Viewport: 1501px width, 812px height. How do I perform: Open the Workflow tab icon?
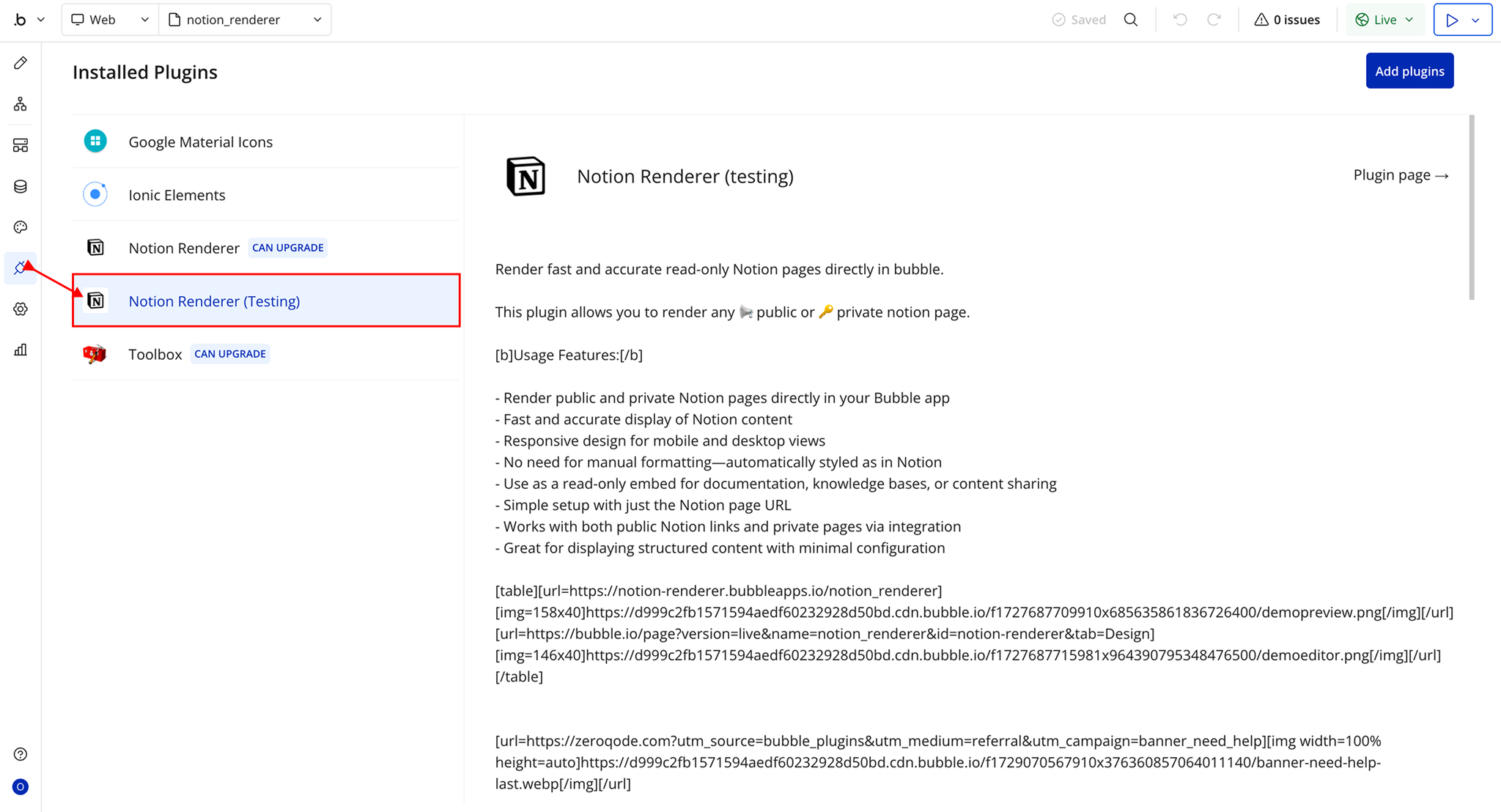tap(21, 104)
